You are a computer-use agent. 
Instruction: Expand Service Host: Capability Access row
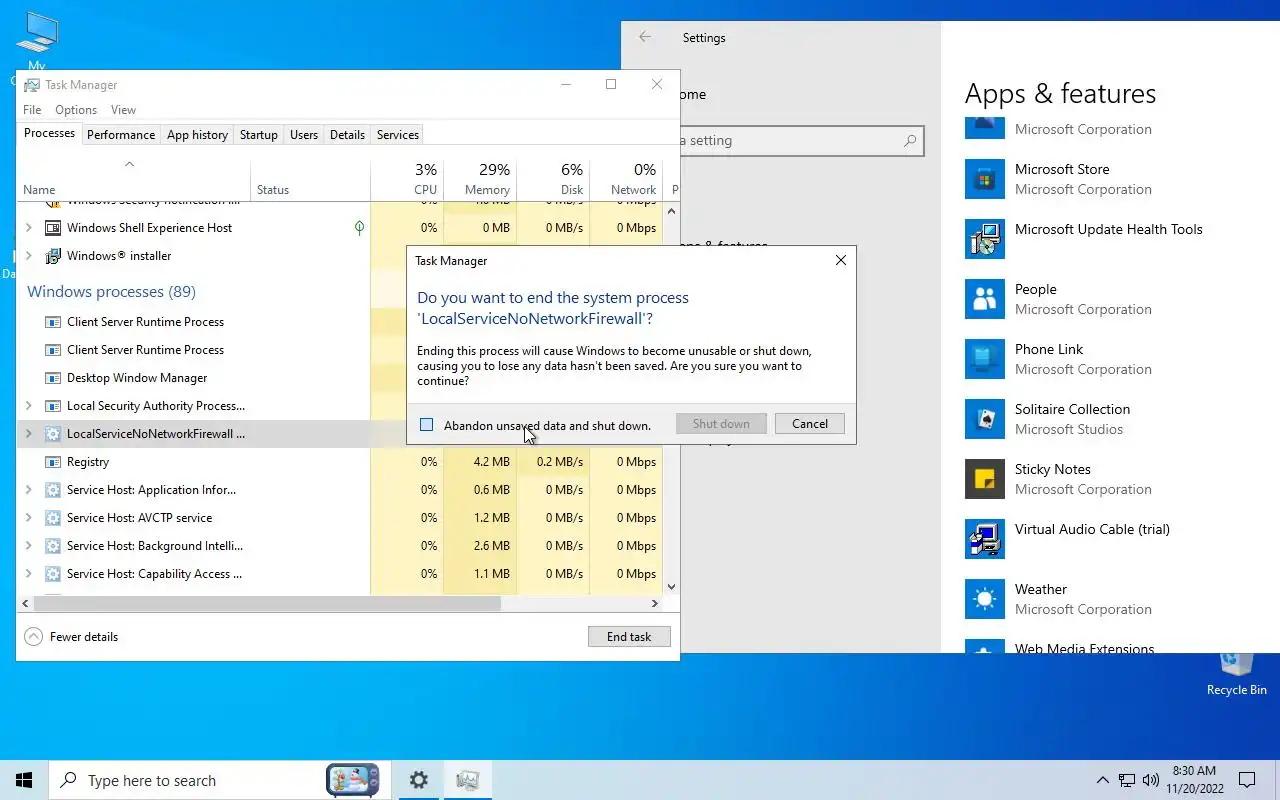point(29,574)
